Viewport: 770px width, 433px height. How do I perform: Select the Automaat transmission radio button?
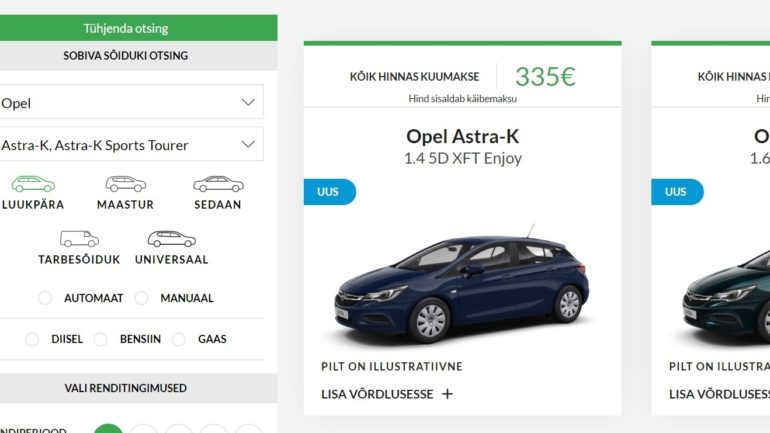[45, 298]
